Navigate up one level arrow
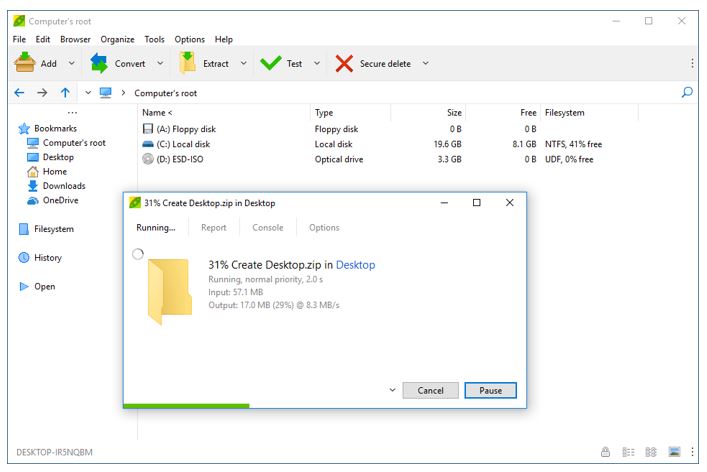This screenshot has height=472, width=707. tap(65, 93)
